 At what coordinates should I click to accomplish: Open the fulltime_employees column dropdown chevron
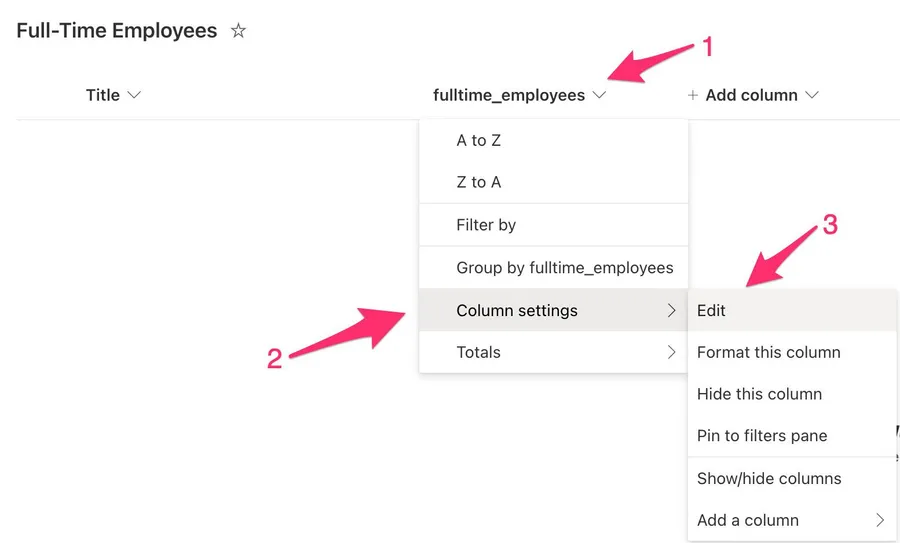click(x=600, y=96)
